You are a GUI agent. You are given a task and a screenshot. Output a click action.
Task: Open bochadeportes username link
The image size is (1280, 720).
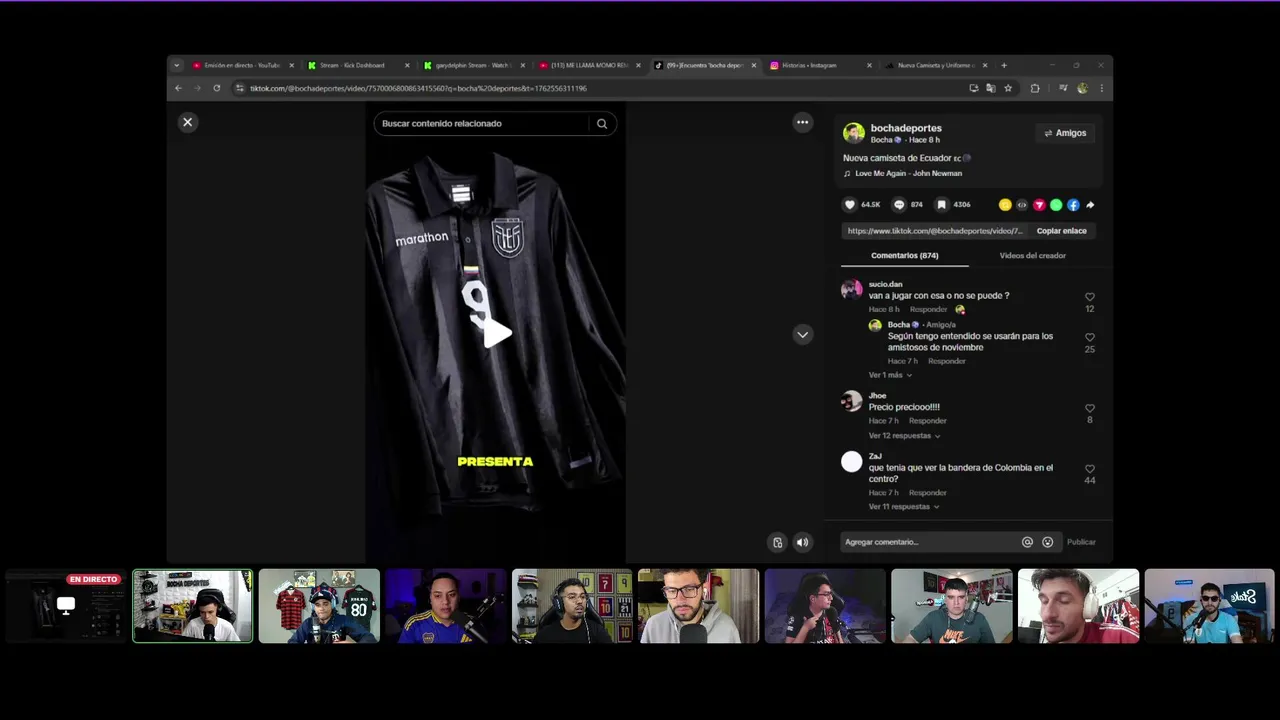pyautogui.click(x=906, y=128)
